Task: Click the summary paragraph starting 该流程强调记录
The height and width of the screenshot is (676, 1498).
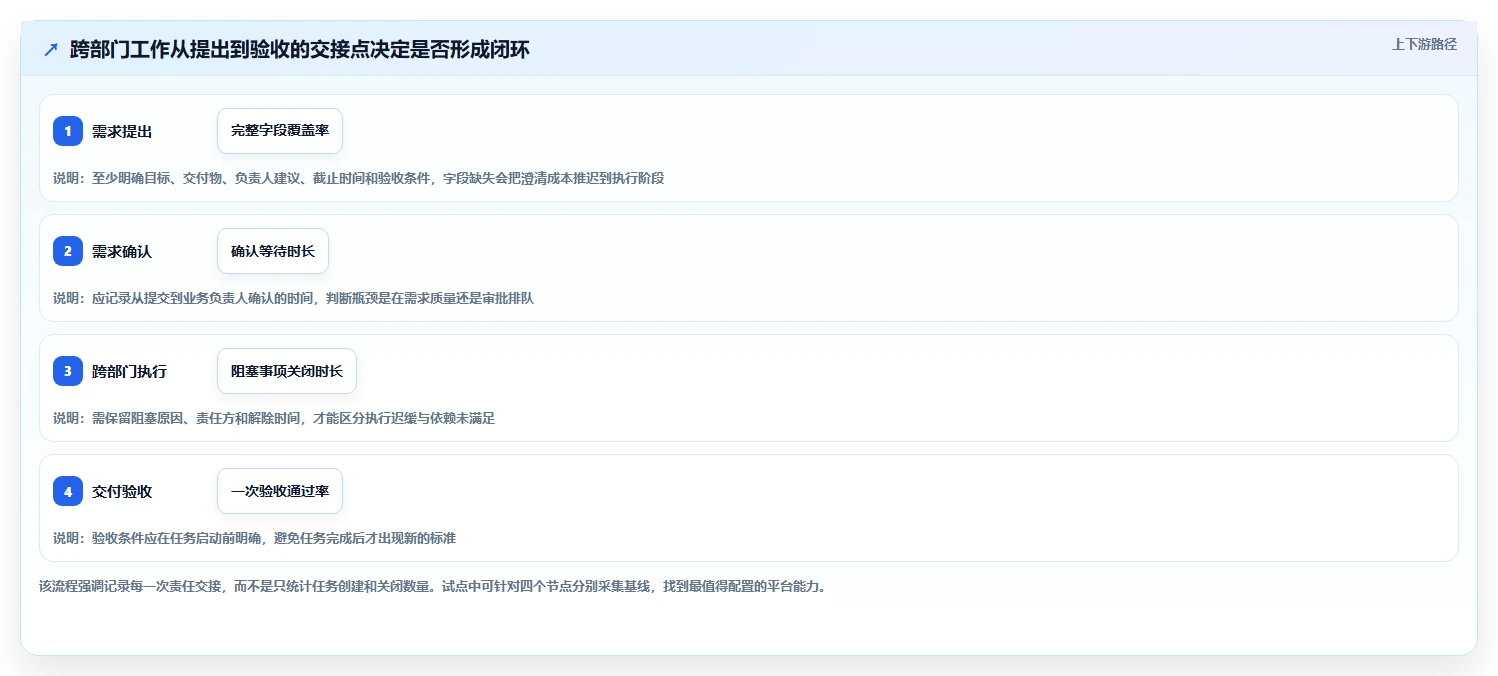Action: [x=433, y=586]
